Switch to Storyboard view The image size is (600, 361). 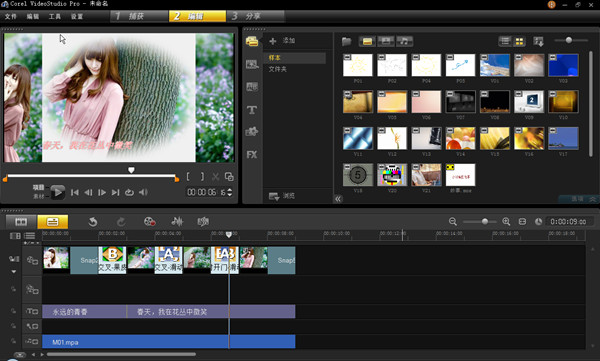click(21, 222)
